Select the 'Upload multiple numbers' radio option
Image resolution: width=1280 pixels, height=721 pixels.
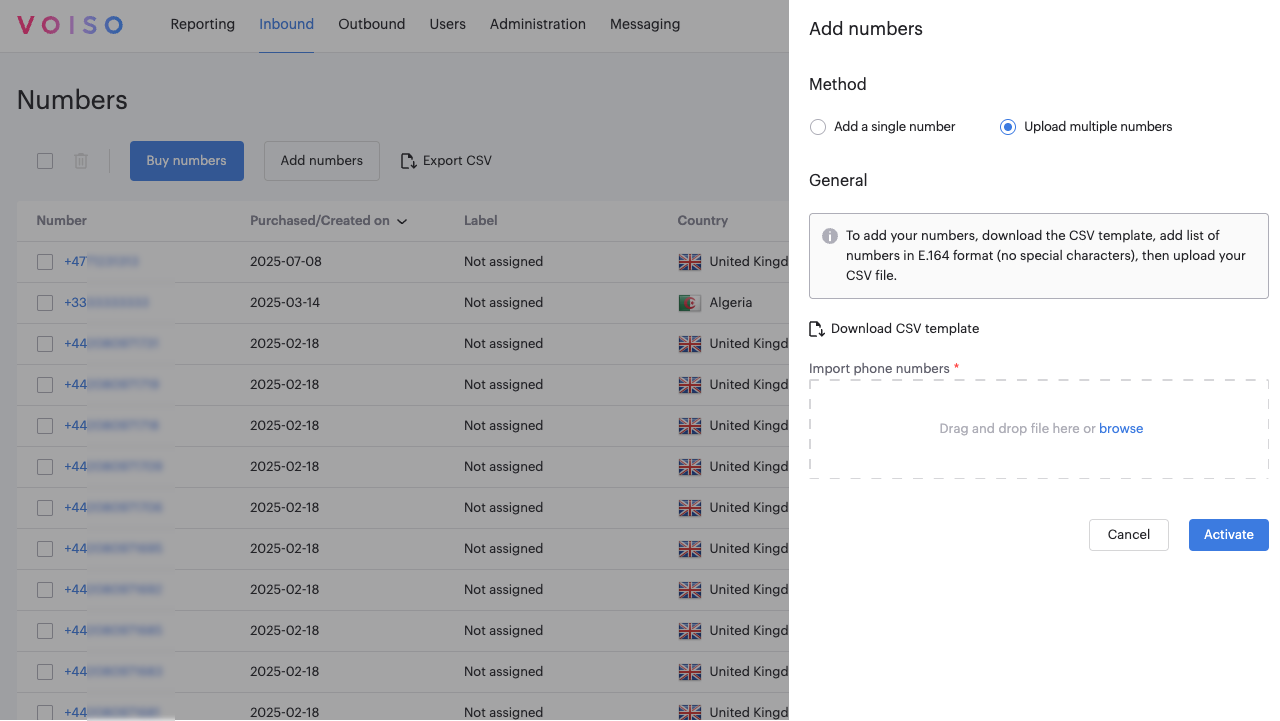pyautogui.click(x=1008, y=127)
